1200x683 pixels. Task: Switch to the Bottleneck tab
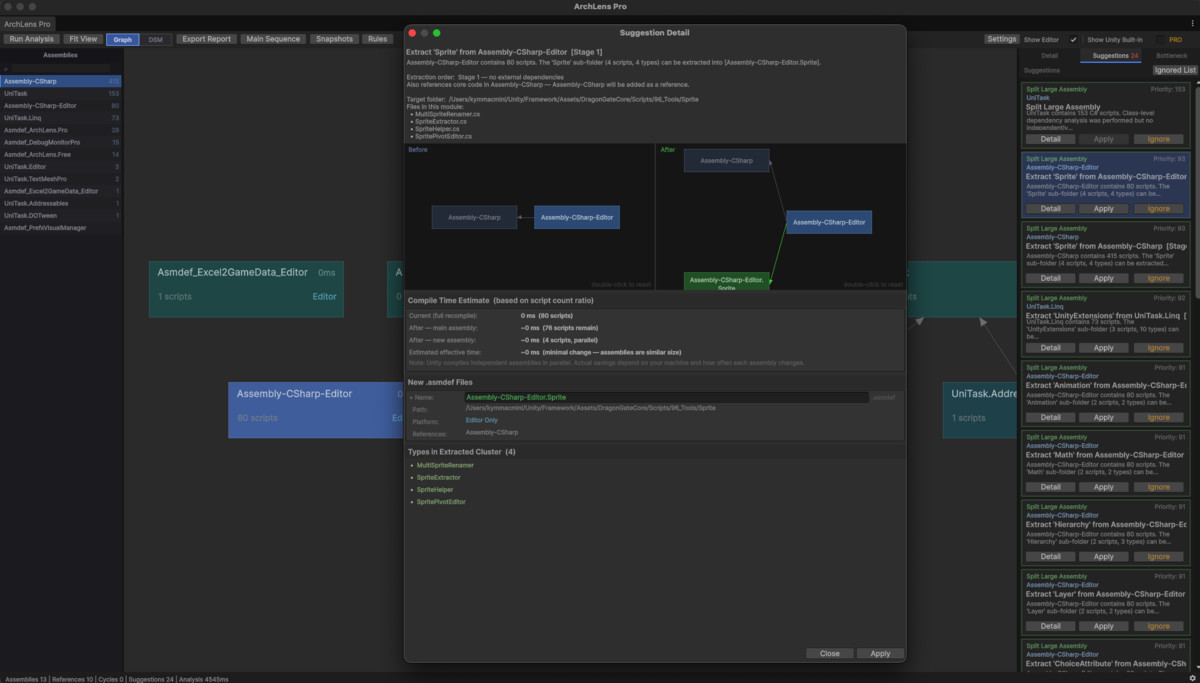pos(1171,55)
